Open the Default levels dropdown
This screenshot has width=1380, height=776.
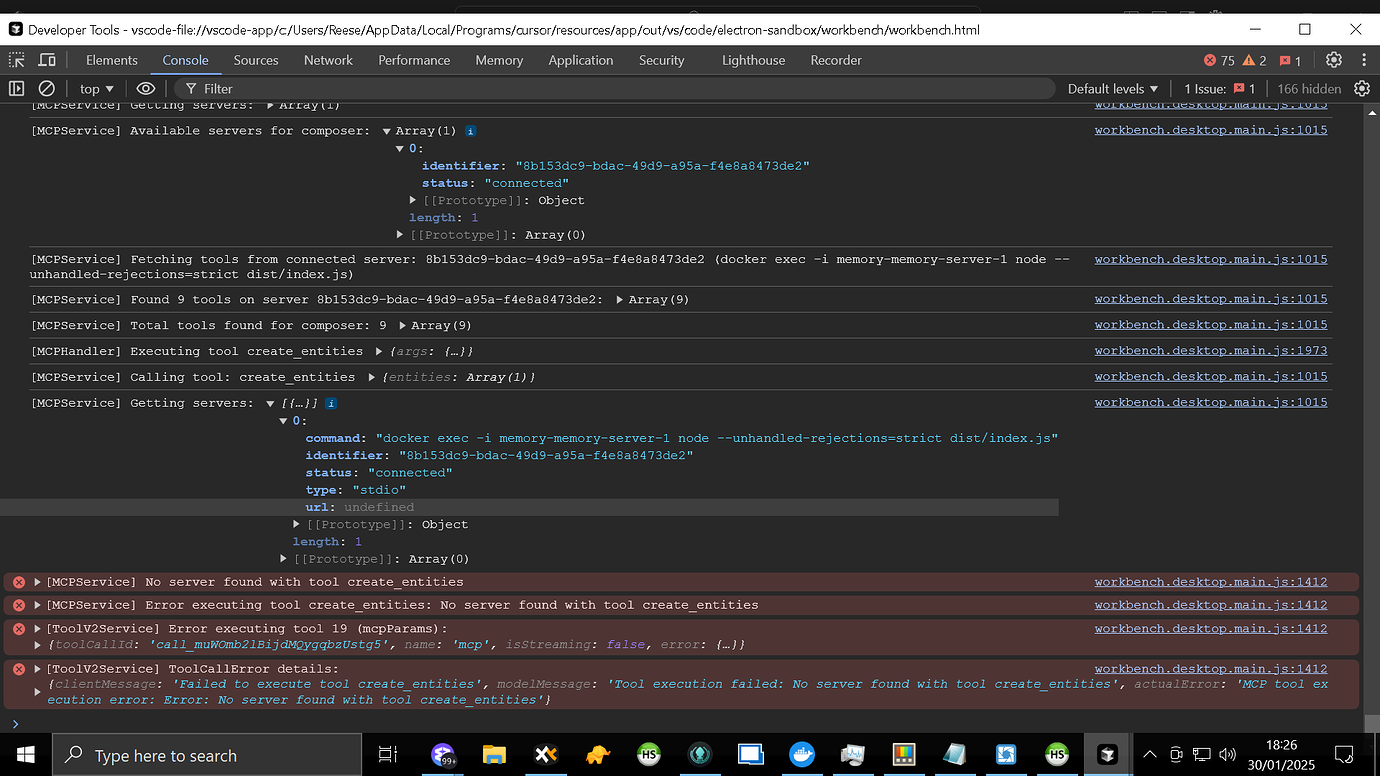[x=1113, y=89]
